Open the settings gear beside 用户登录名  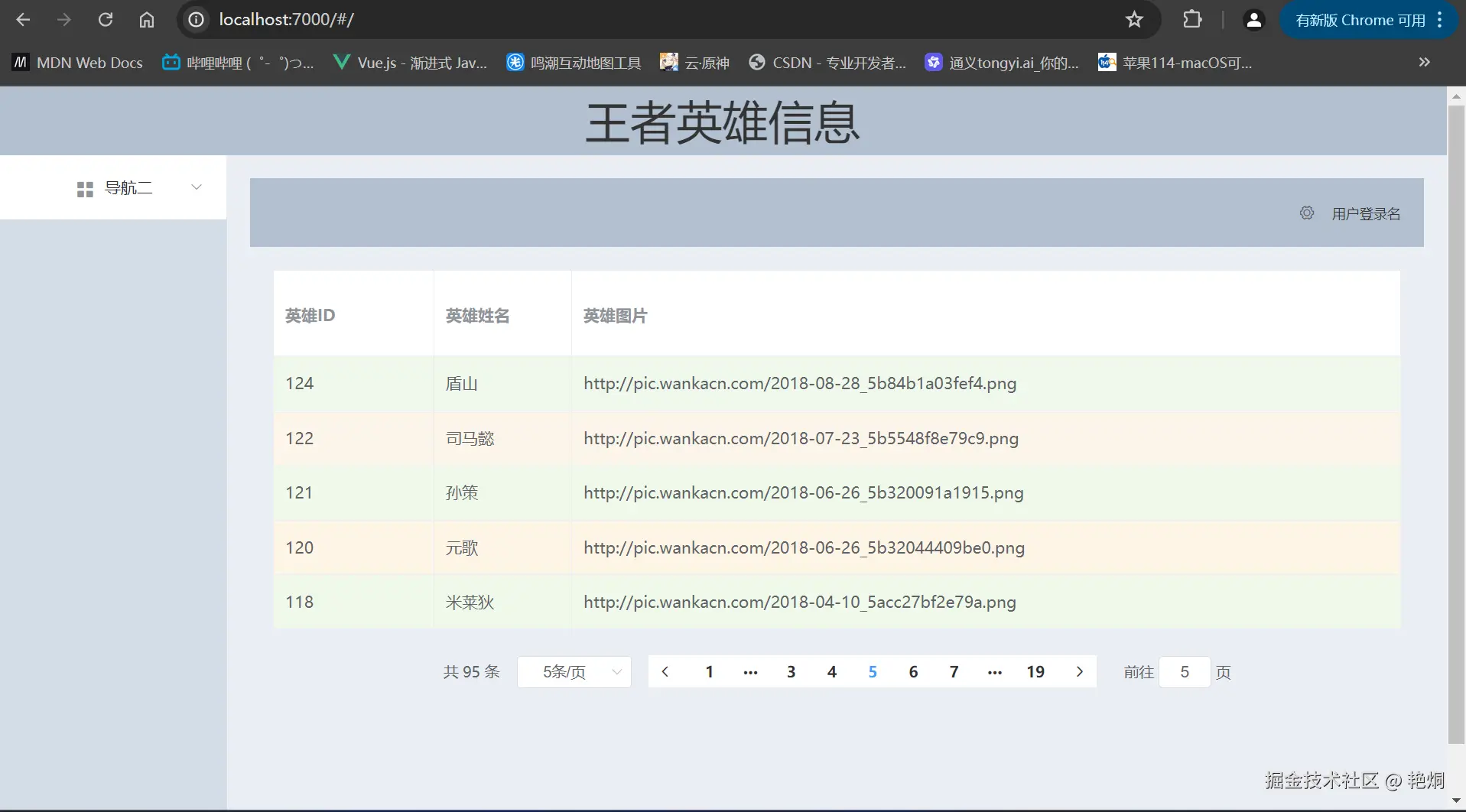point(1306,213)
